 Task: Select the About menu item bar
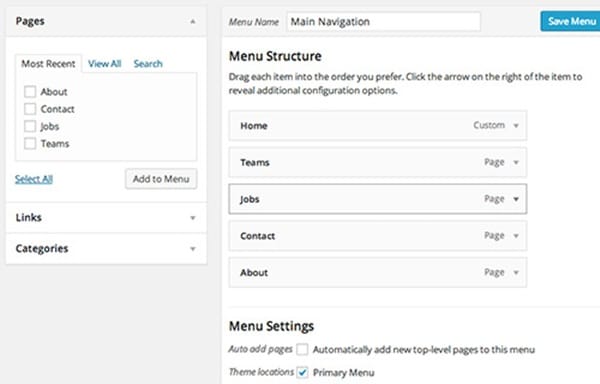point(378,272)
